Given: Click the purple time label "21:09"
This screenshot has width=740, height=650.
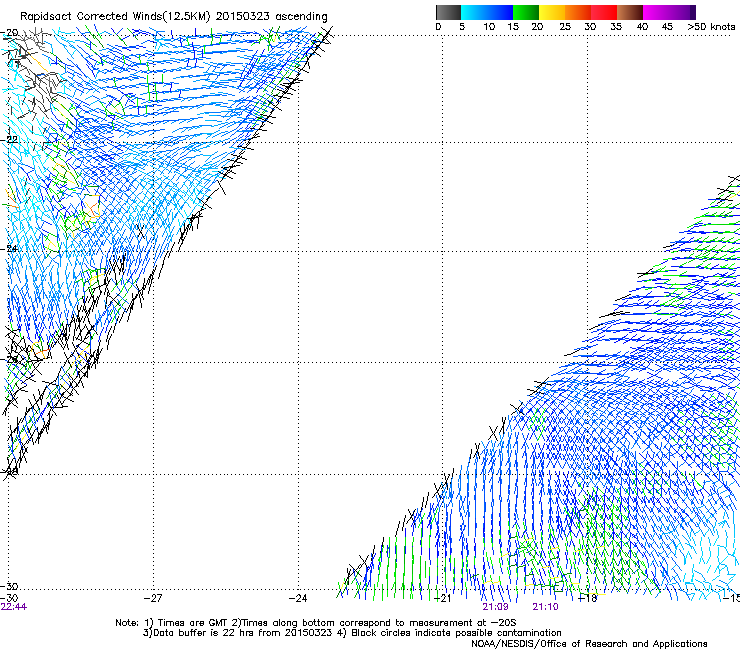Looking at the screenshot, I should (x=495, y=607).
